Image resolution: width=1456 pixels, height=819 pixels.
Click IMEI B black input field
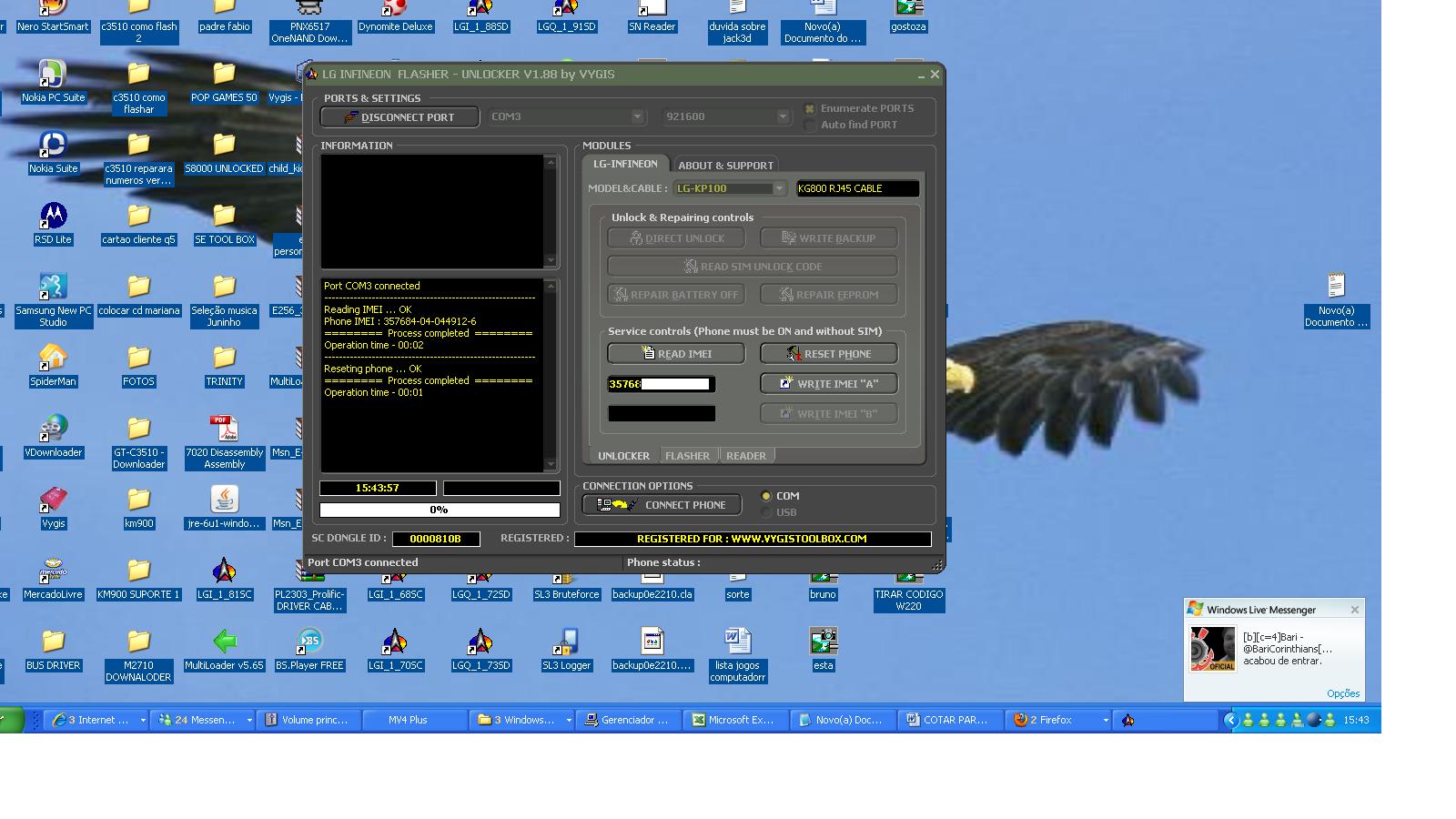pos(662,413)
